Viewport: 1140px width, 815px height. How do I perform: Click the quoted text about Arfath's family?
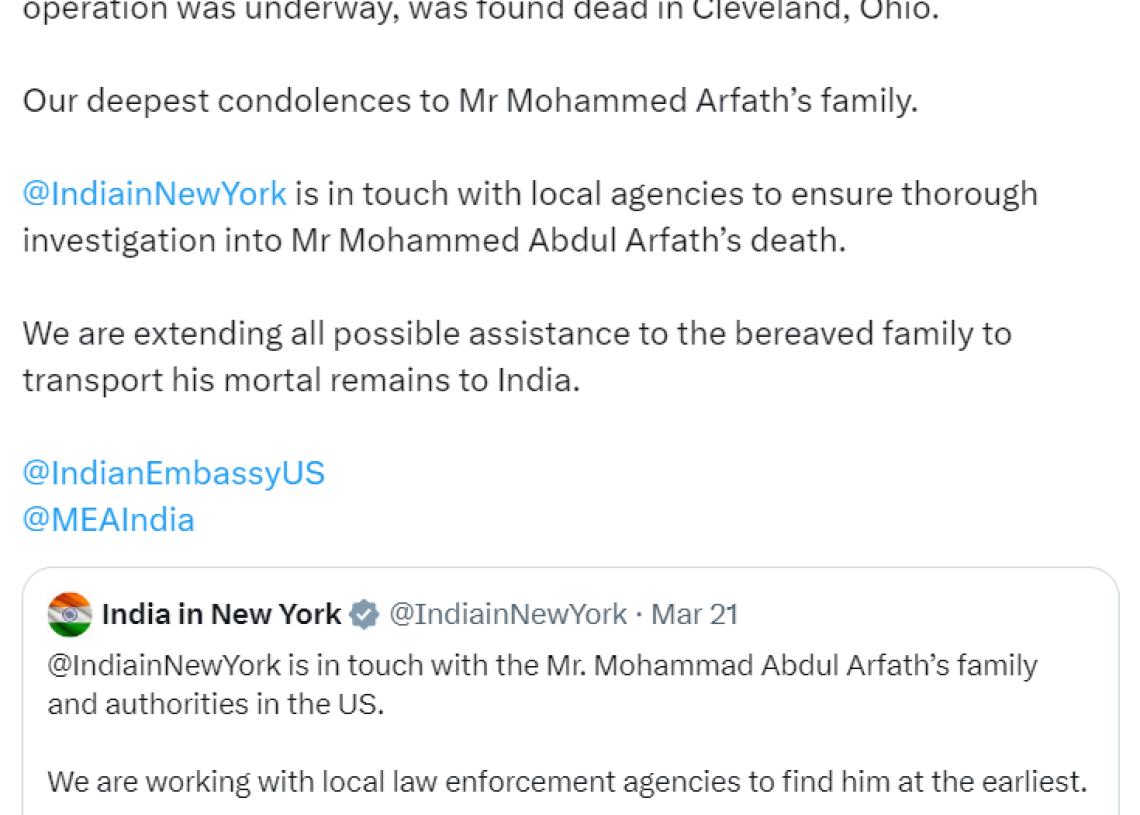point(542,665)
